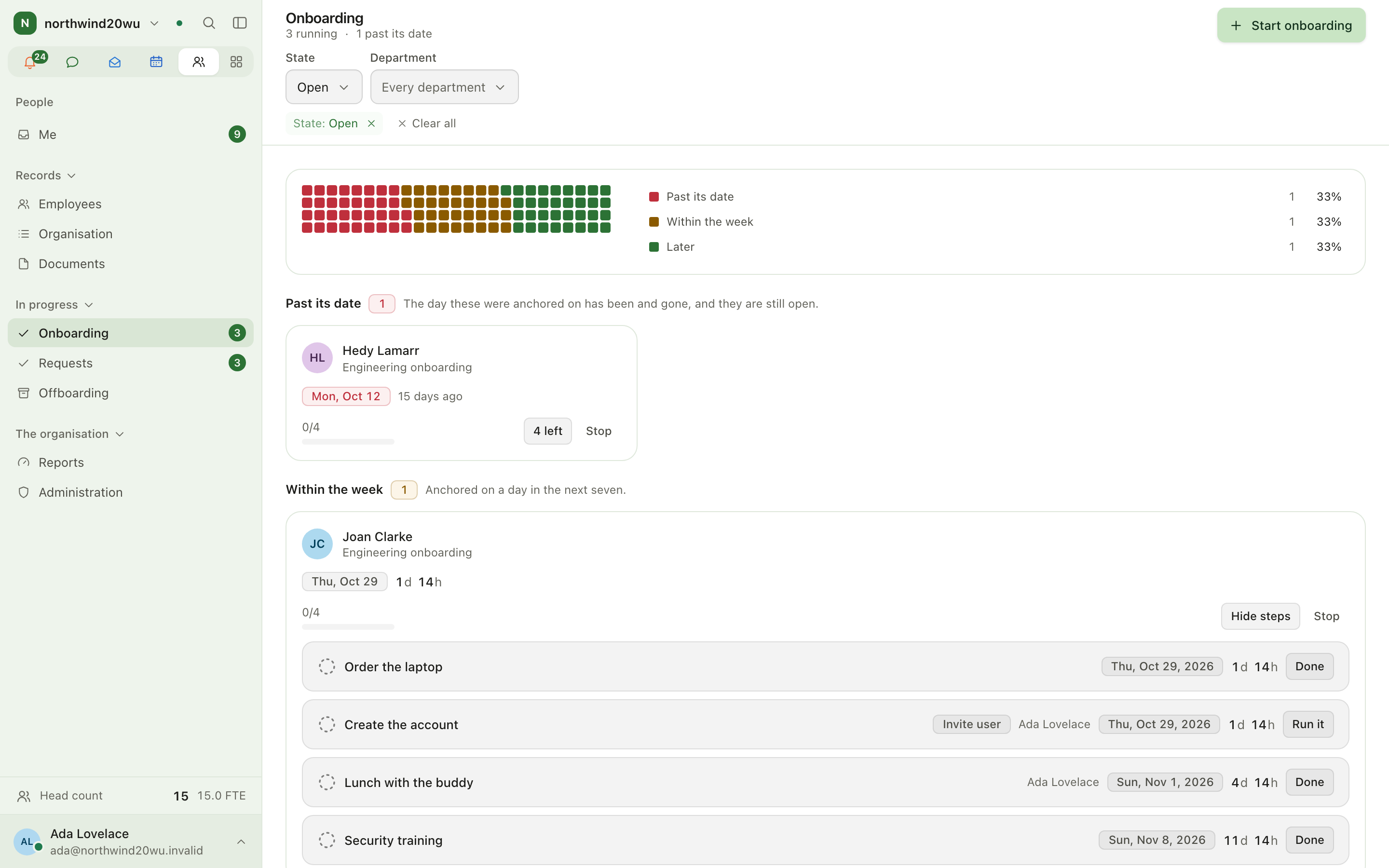Open the notifications bell with 24 badge
This screenshot has width=1389, height=868.
pyautogui.click(x=30, y=62)
